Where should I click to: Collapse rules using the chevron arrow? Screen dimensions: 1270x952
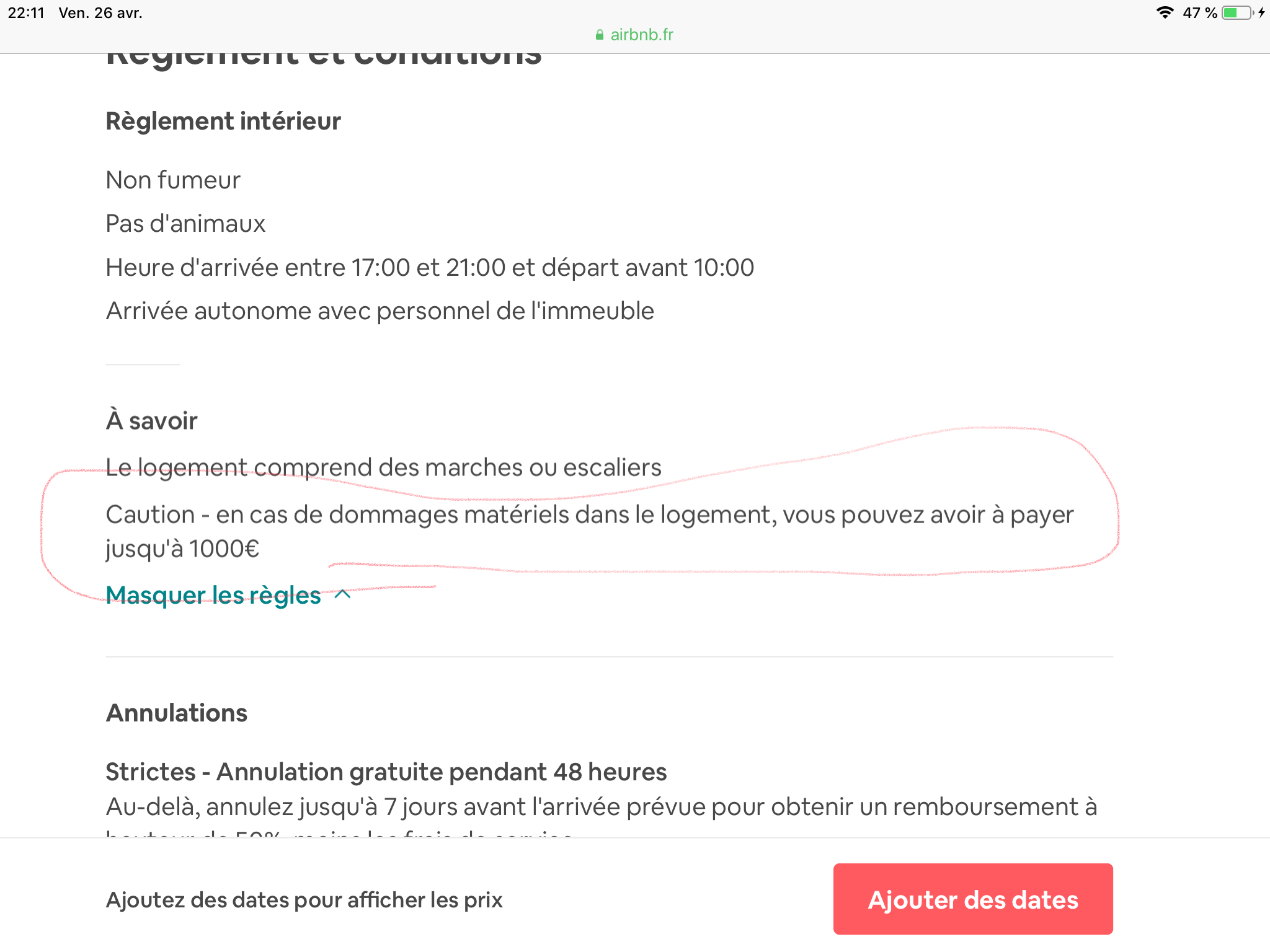343,594
